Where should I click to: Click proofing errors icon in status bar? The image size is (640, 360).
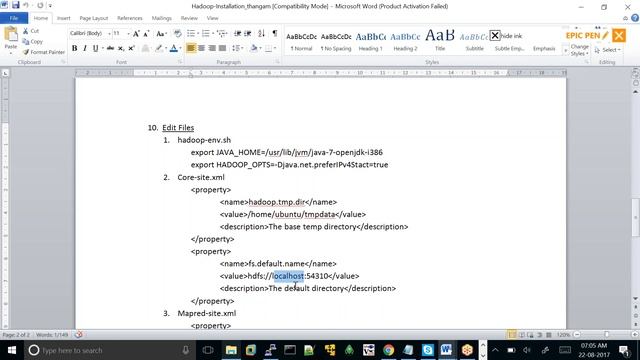pos(78,335)
